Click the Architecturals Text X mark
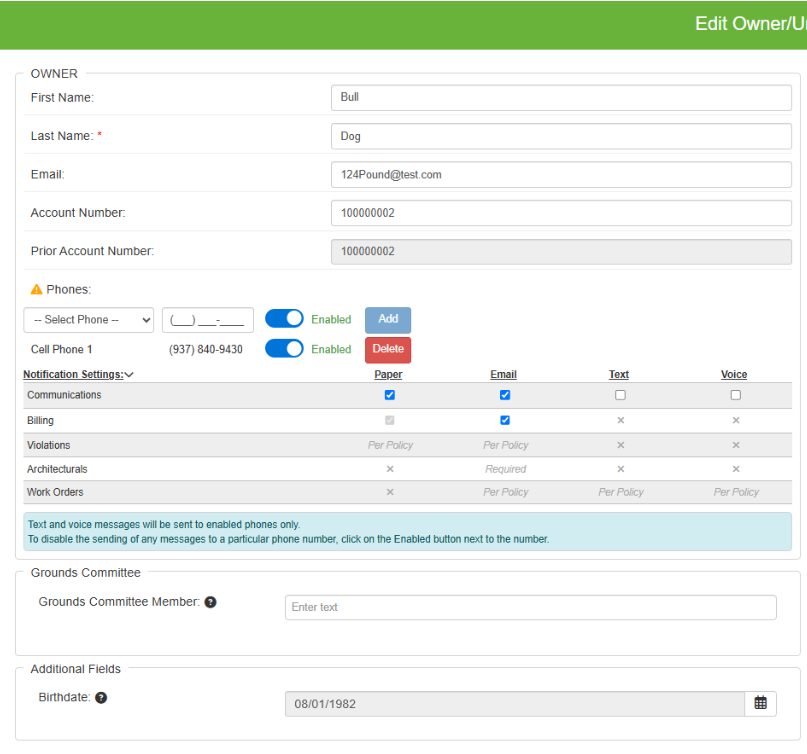Screen dimensions: 807x754 coord(621,469)
